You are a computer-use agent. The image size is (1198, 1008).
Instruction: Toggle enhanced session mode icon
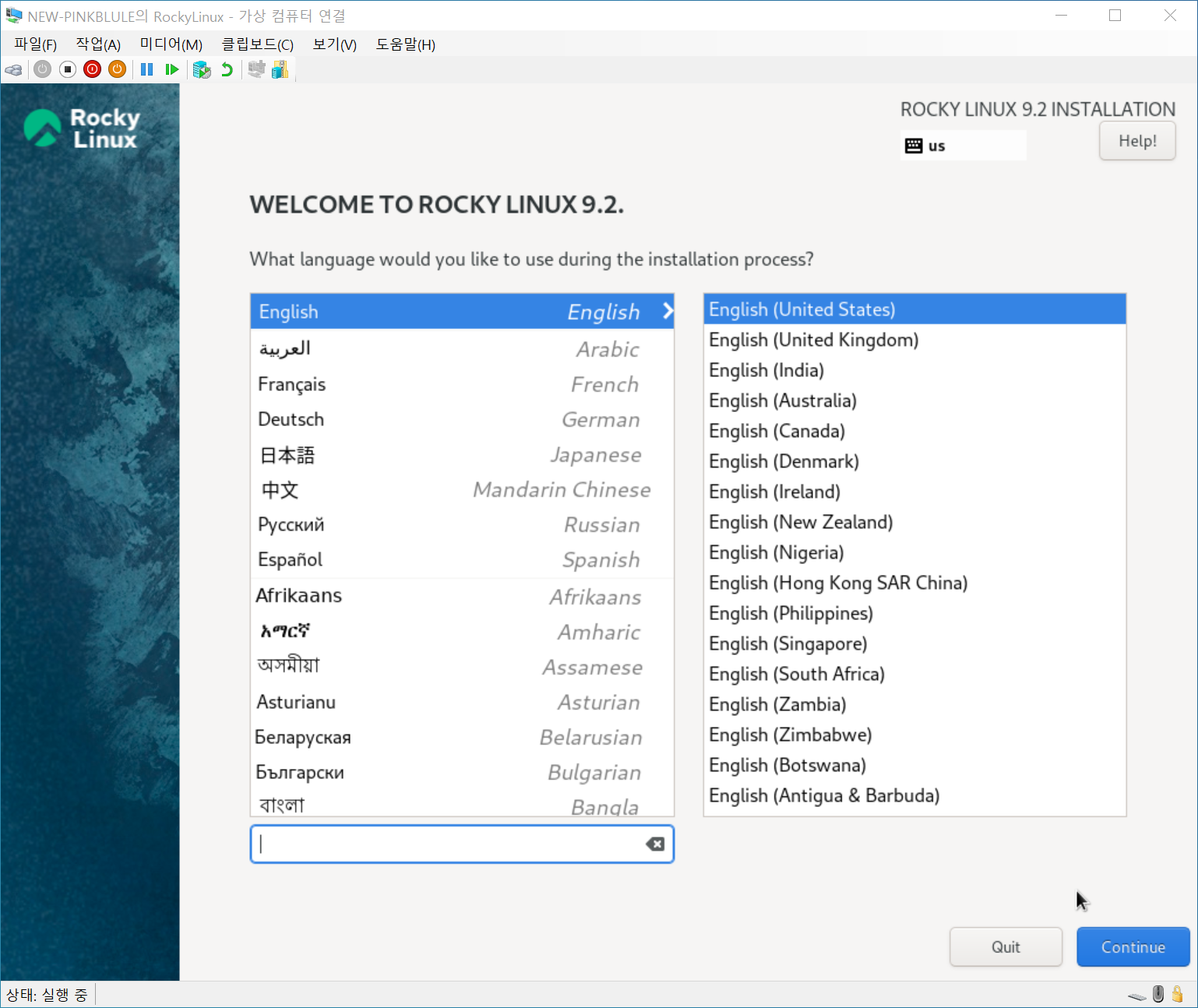(x=256, y=70)
